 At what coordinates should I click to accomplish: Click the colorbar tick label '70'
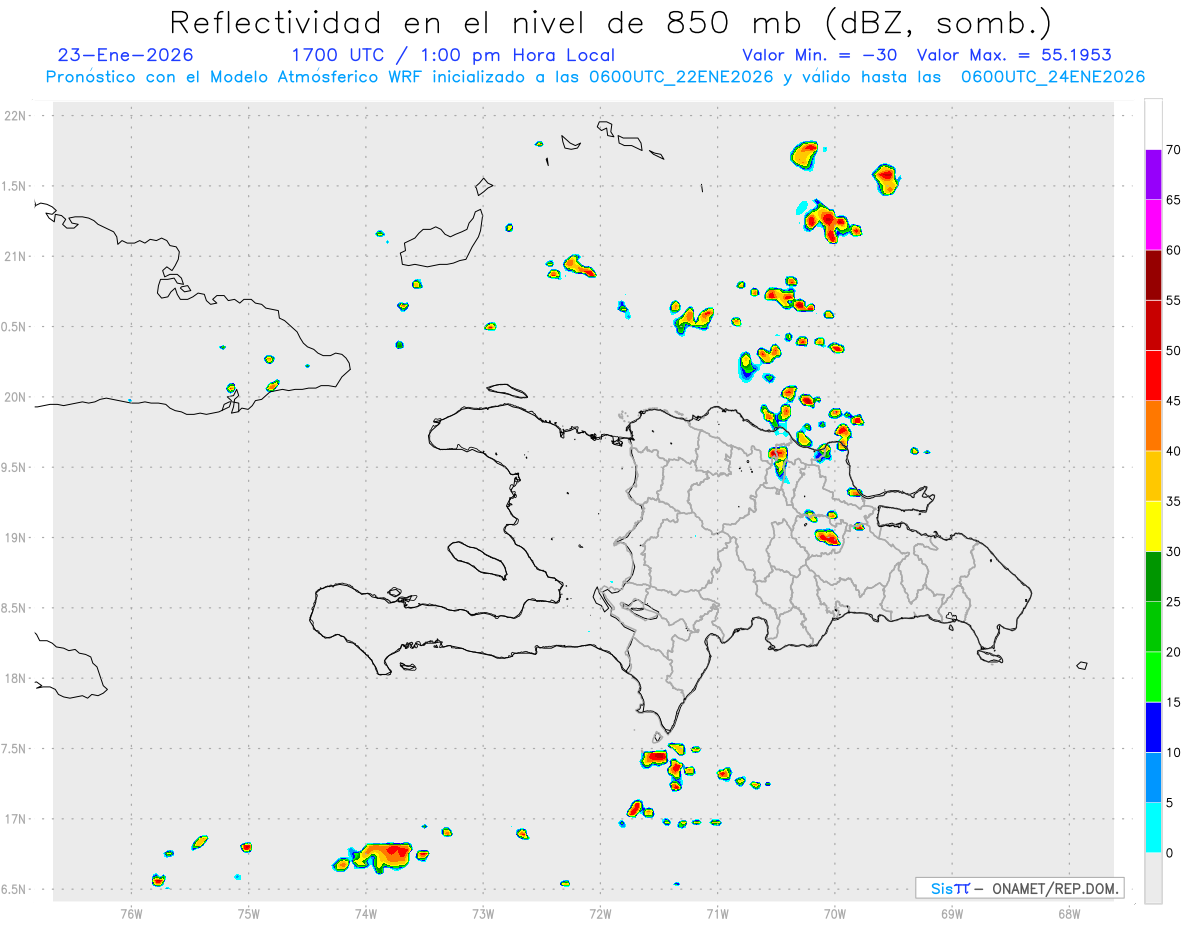(1174, 150)
